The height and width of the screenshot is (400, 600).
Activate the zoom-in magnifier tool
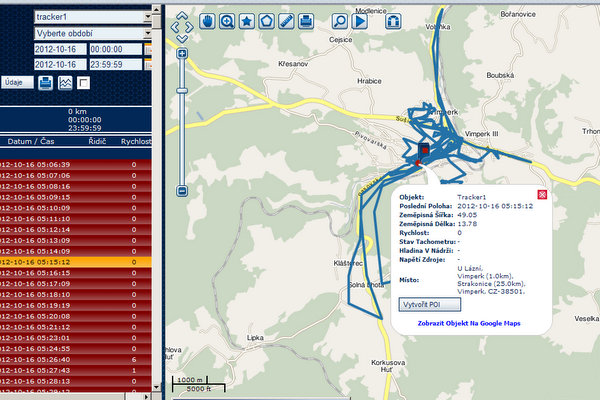pyautogui.click(x=227, y=21)
